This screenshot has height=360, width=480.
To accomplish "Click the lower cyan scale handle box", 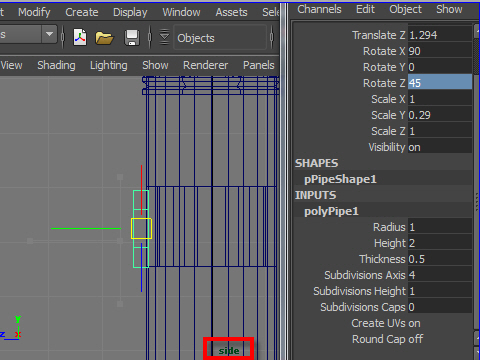I will (x=141, y=257).
